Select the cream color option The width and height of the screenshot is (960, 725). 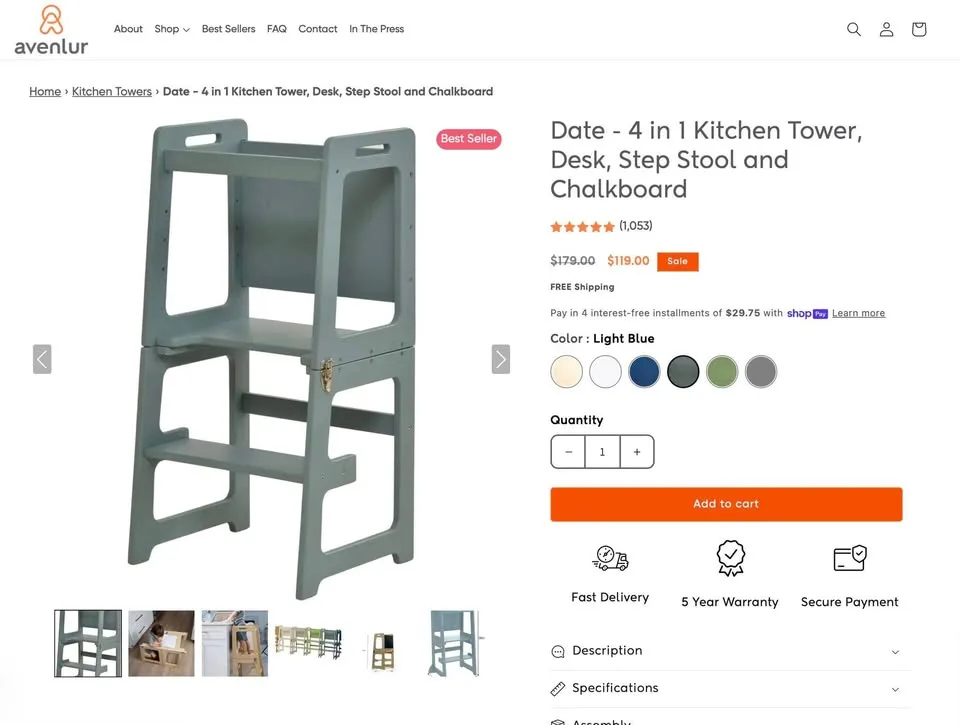click(x=566, y=371)
